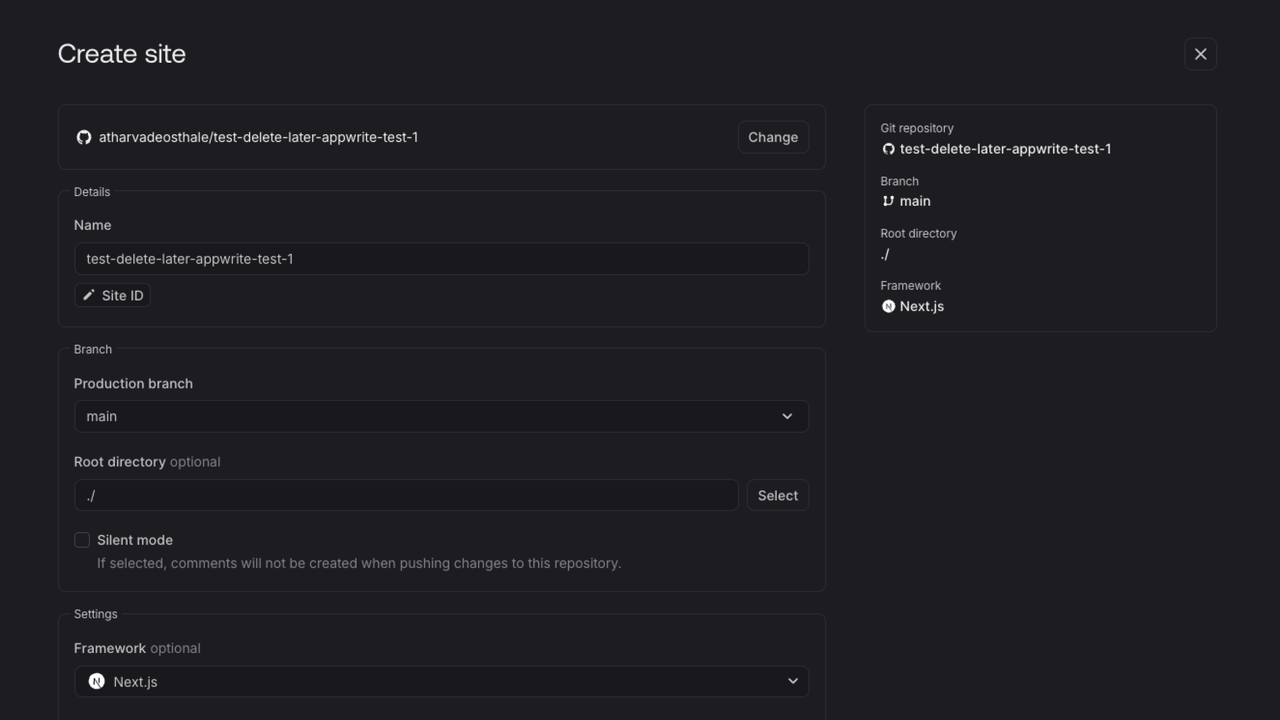Click the site Name input field
This screenshot has height=720, width=1280.
(x=441, y=258)
